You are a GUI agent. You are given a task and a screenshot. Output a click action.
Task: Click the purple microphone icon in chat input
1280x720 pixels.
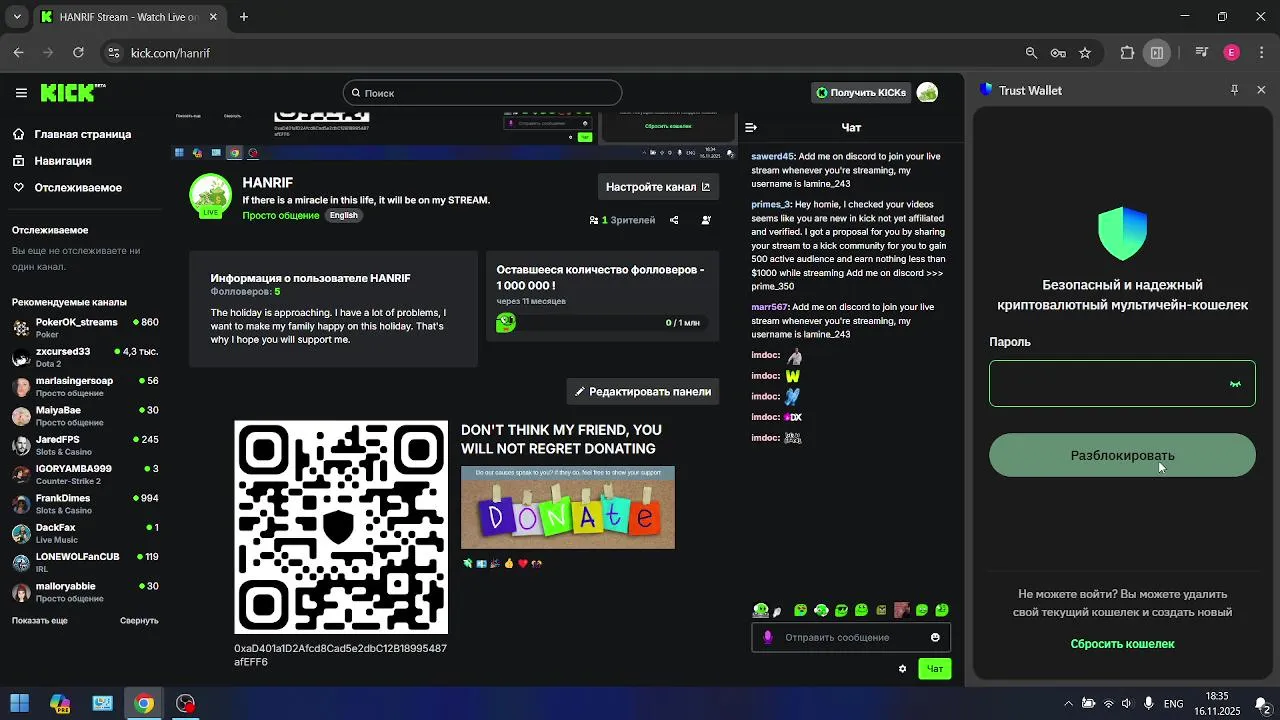point(768,637)
